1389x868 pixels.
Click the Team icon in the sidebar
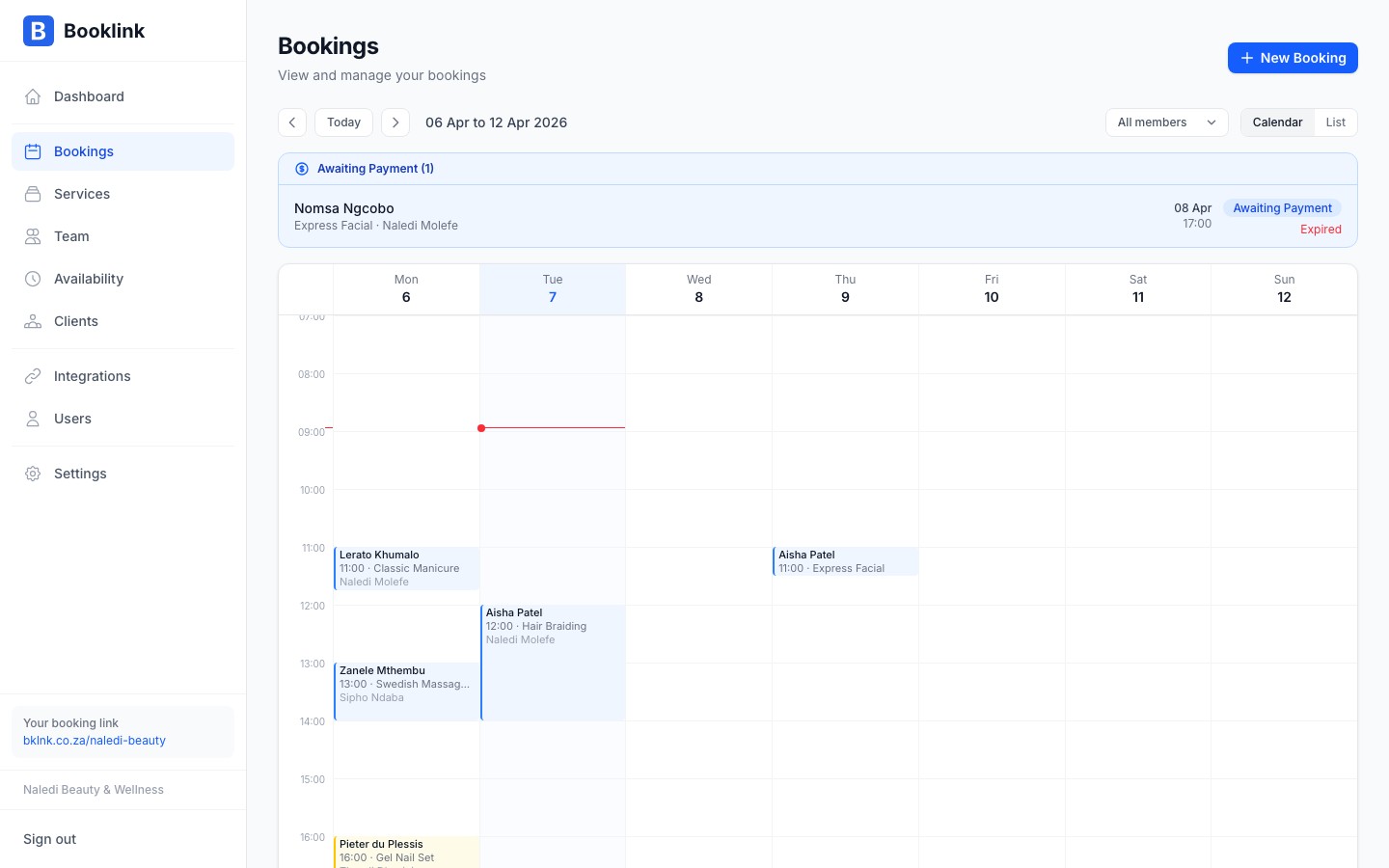click(x=33, y=236)
